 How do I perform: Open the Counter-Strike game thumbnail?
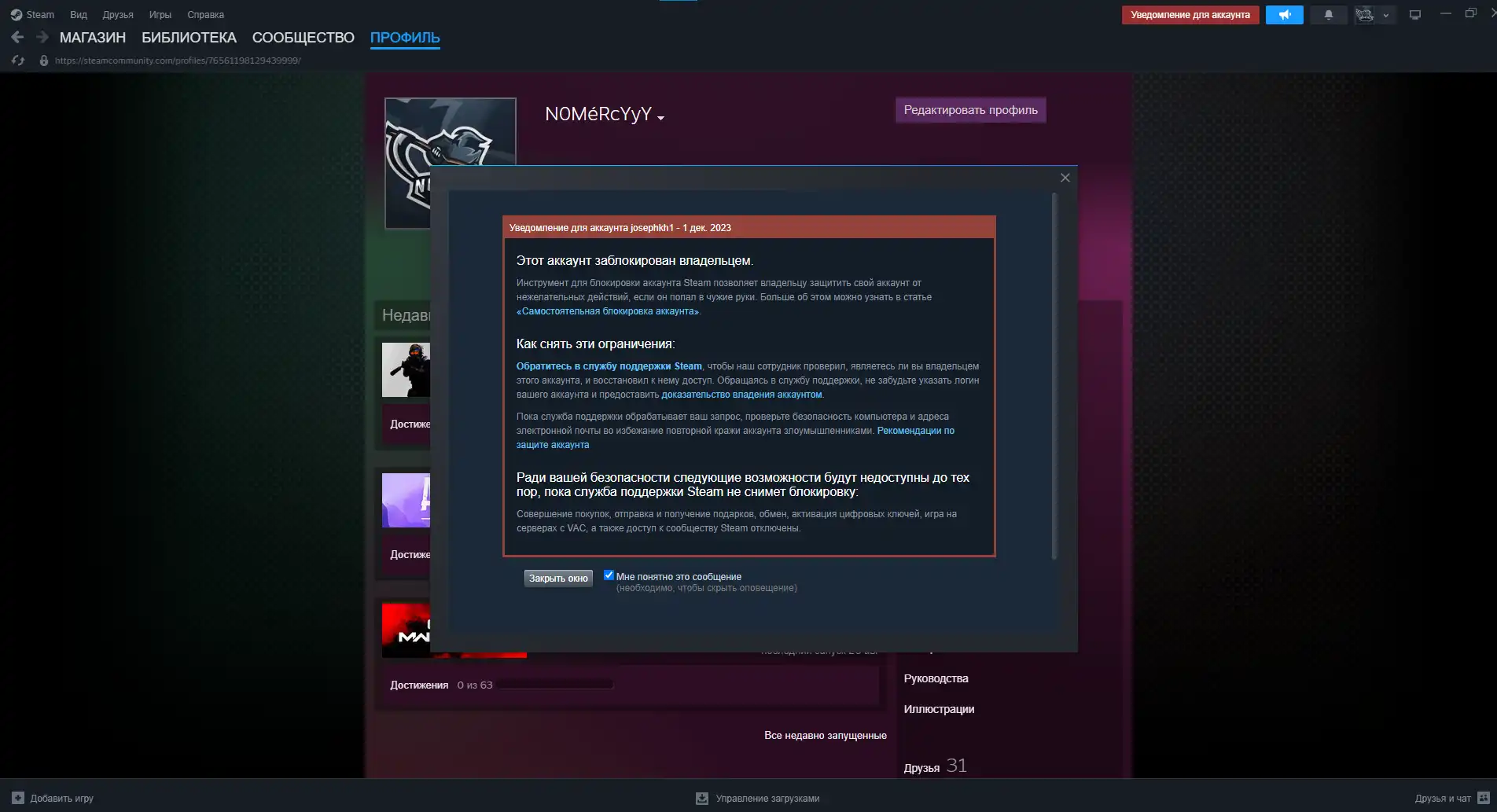pyautogui.click(x=406, y=369)
